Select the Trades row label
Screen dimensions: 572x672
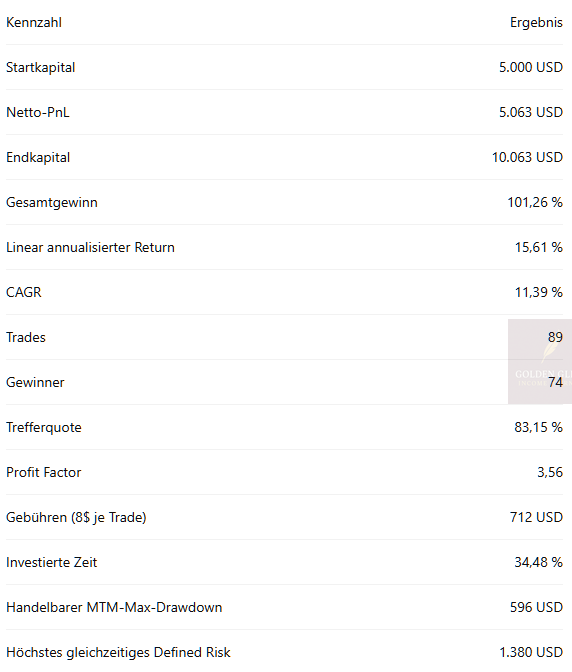[x=26, y=337]
